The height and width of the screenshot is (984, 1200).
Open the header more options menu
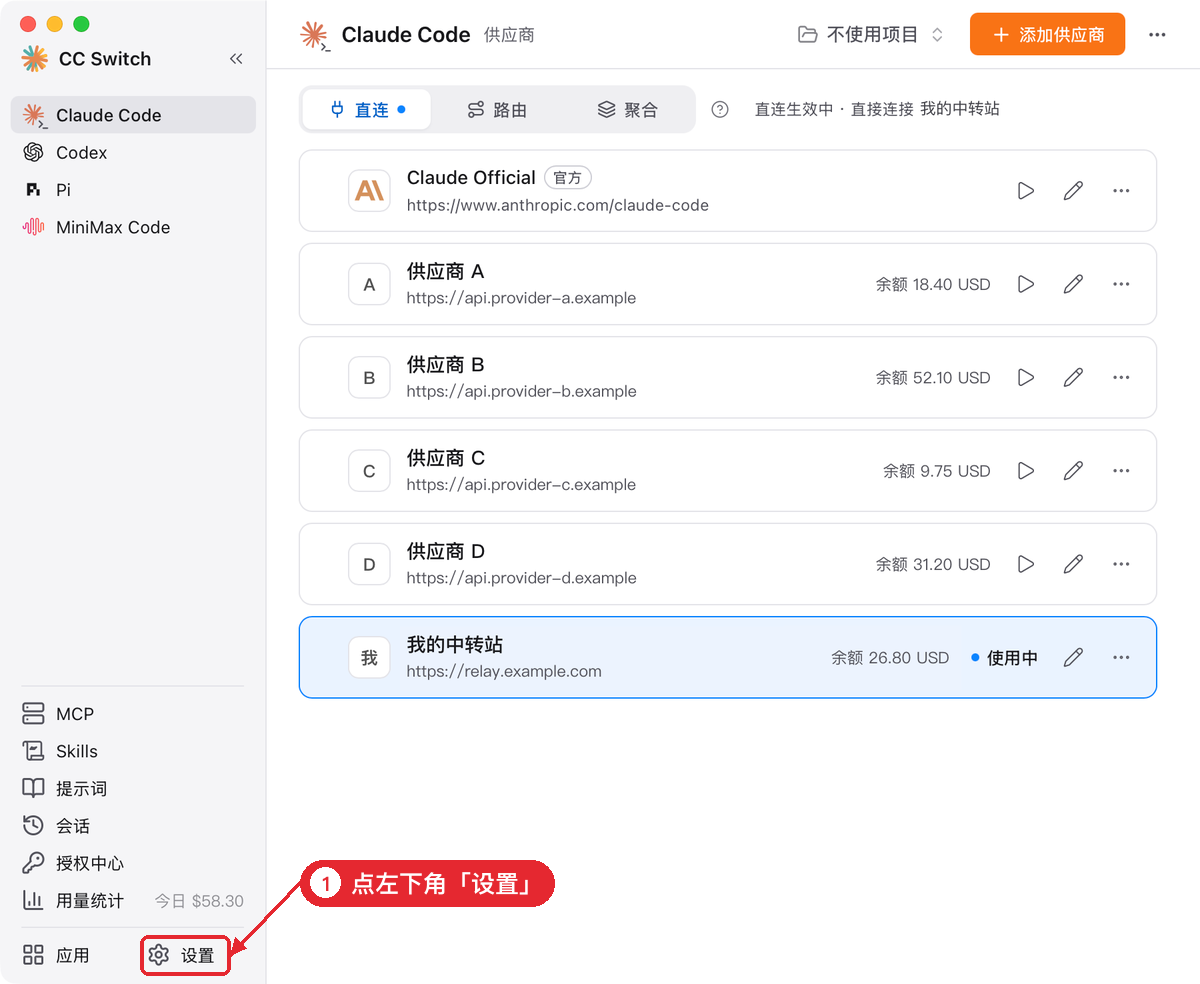tap(1157, 34)
